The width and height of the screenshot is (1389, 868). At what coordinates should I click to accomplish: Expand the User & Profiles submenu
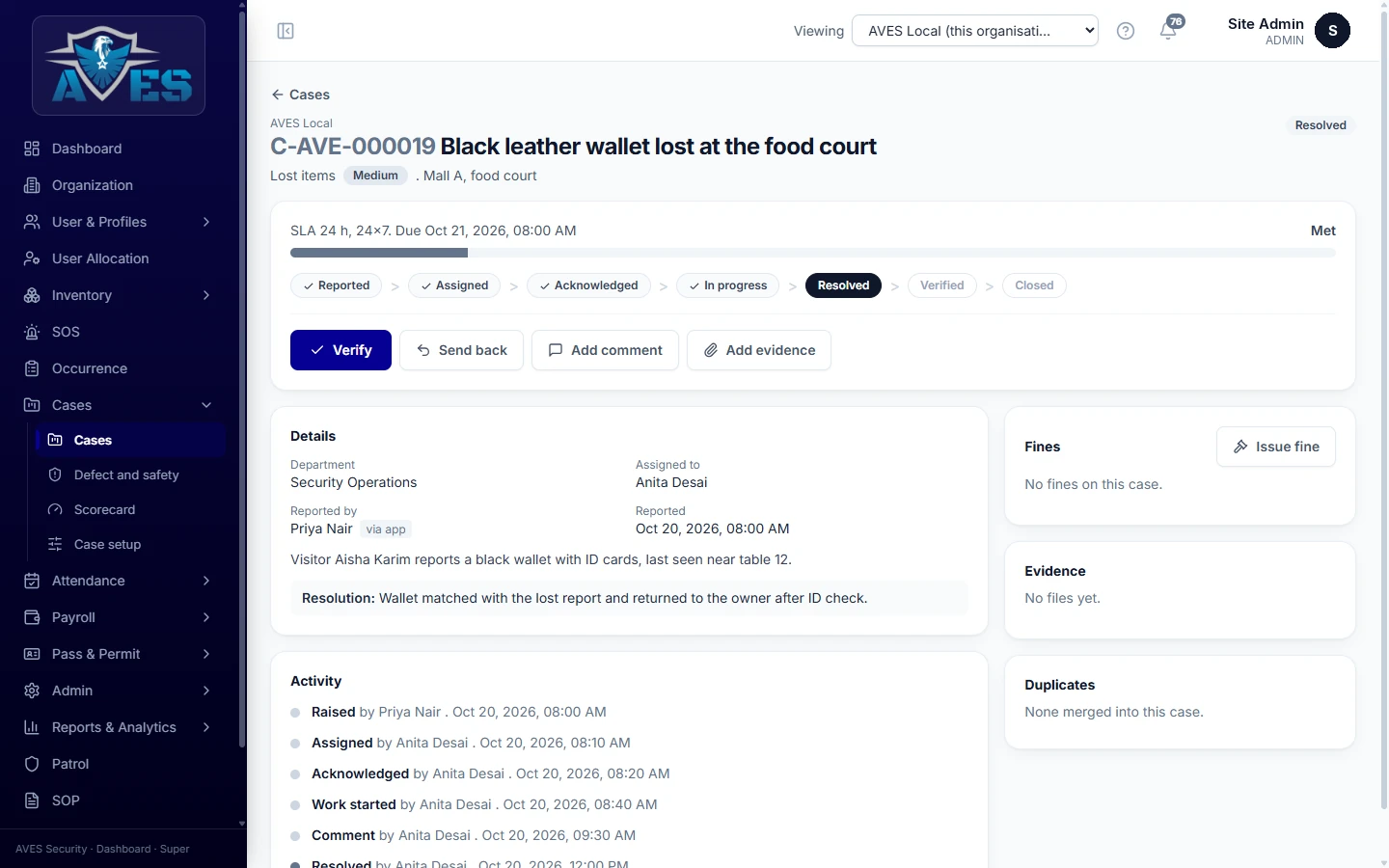click(x=206, y=222)
